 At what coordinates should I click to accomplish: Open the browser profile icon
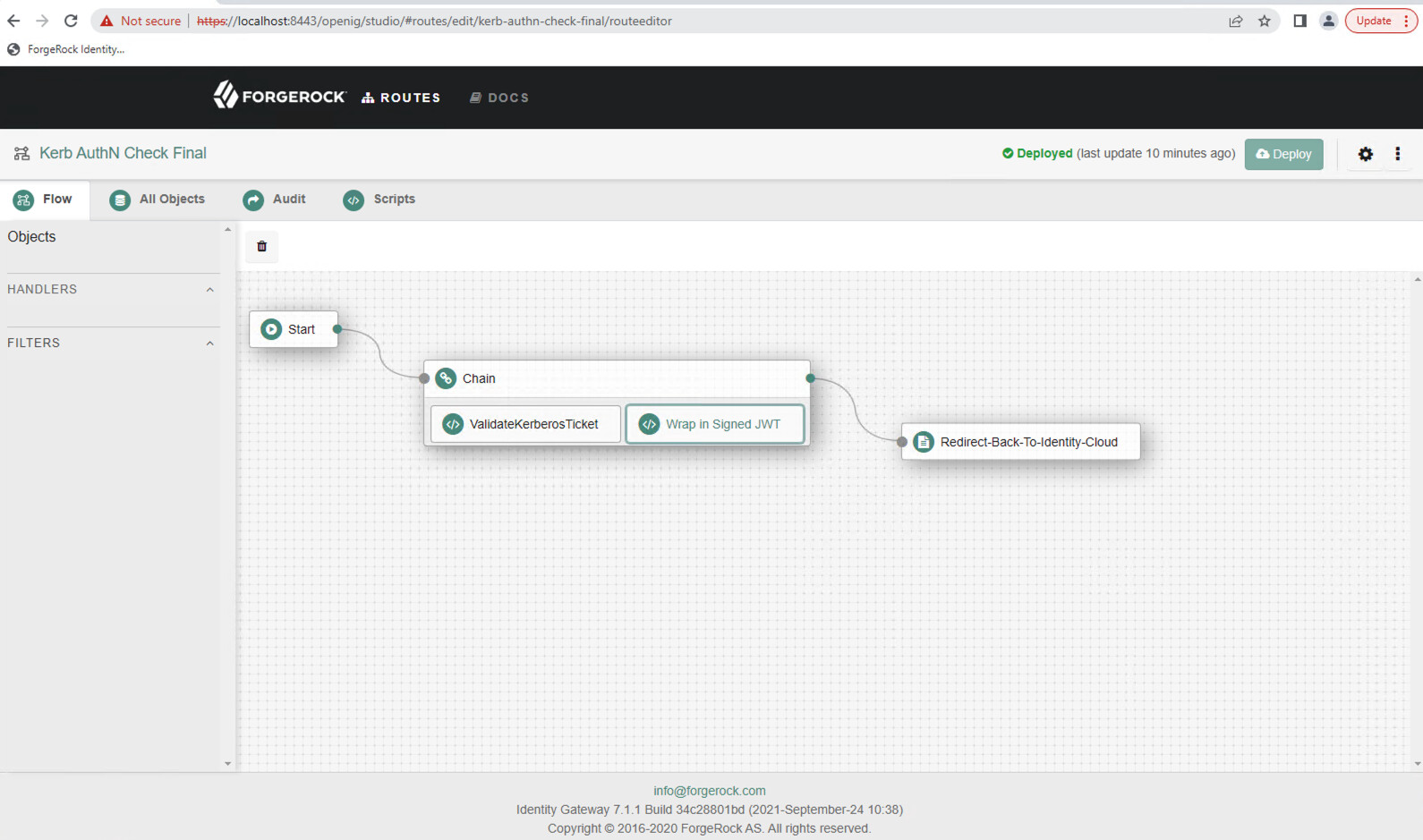[1329, 21]
